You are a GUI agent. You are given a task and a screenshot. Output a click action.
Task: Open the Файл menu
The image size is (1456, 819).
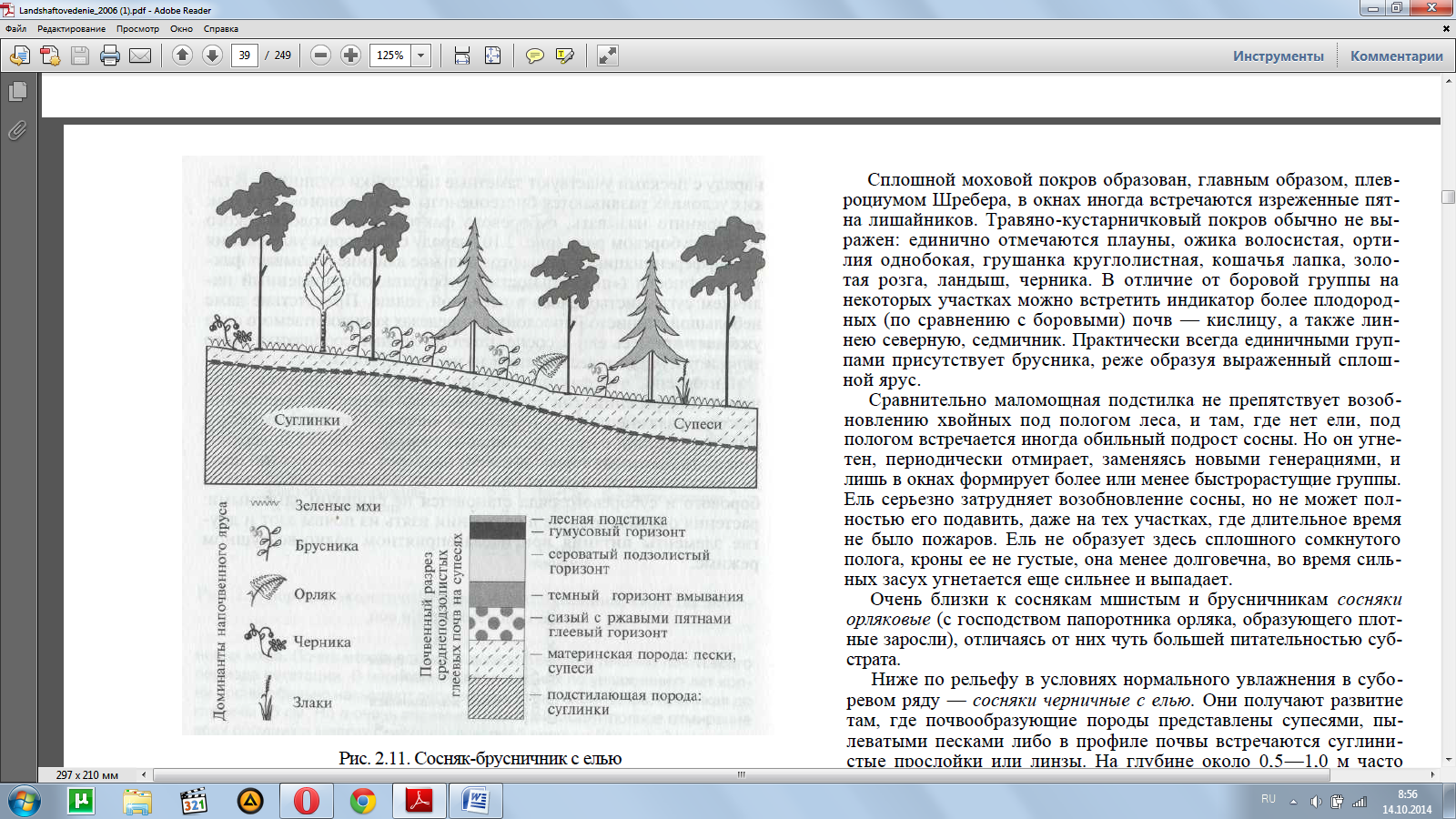click(x=16, y=29)
